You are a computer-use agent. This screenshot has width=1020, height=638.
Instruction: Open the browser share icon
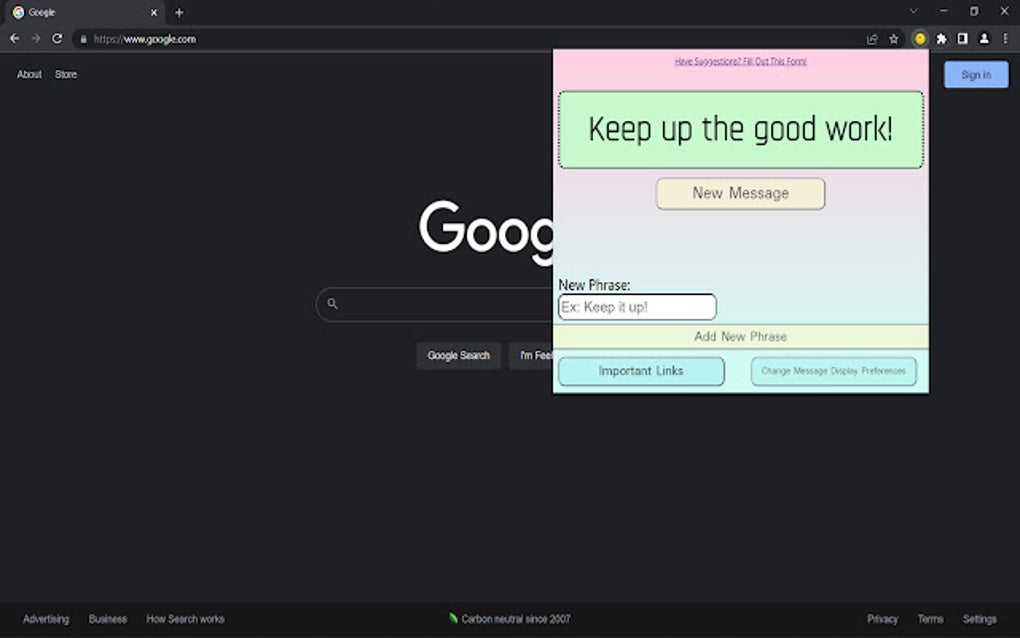click(x=871, y=39)
